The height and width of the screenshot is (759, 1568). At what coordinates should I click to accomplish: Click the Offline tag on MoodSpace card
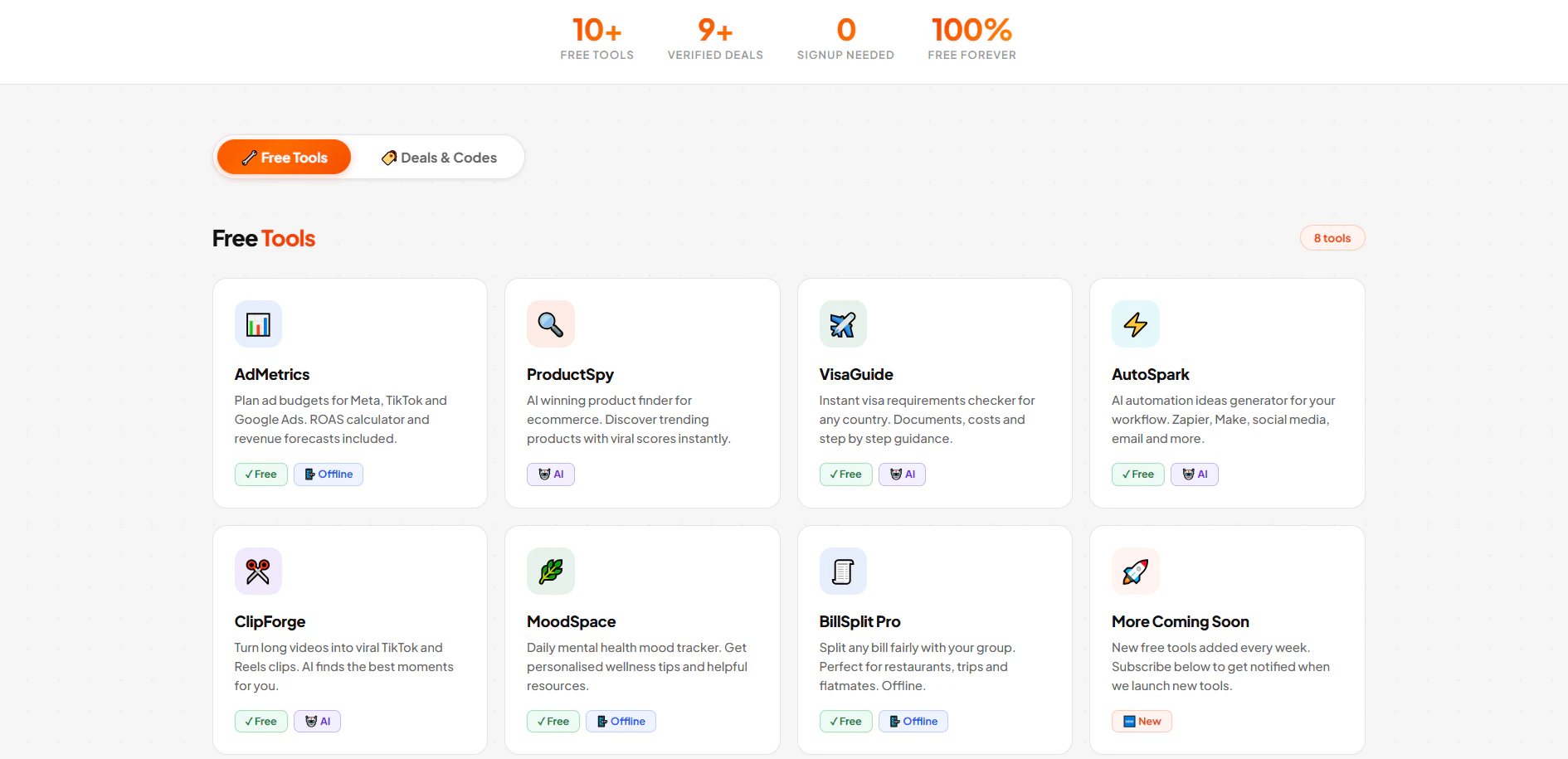621,722
